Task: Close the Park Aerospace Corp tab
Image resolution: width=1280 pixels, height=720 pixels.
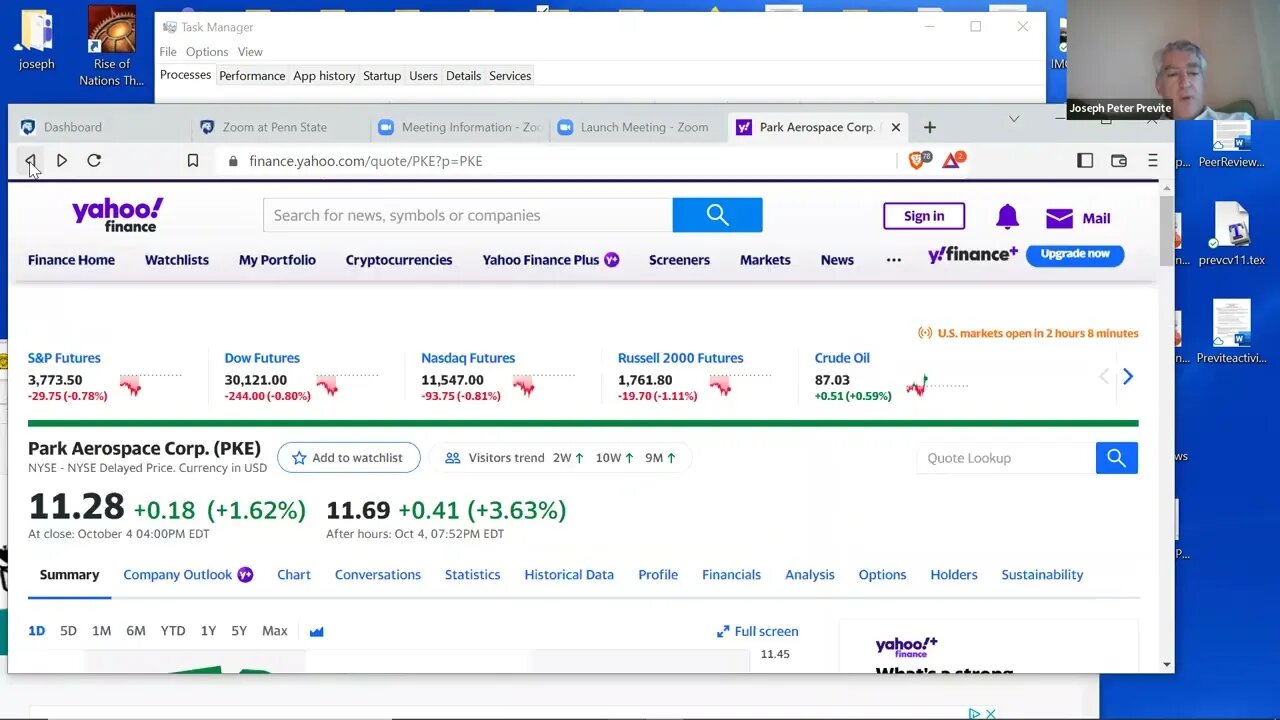Action: pos(896,127)
